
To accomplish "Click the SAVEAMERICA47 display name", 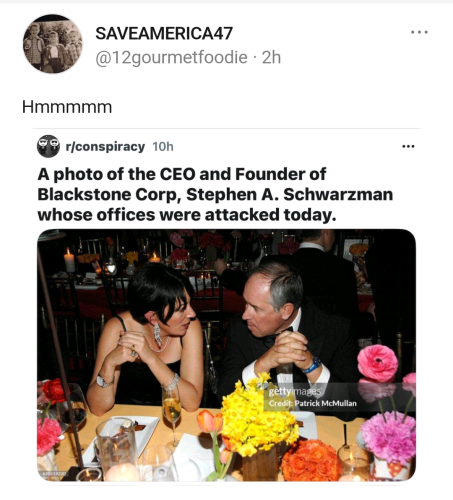I will click(164, 33).
